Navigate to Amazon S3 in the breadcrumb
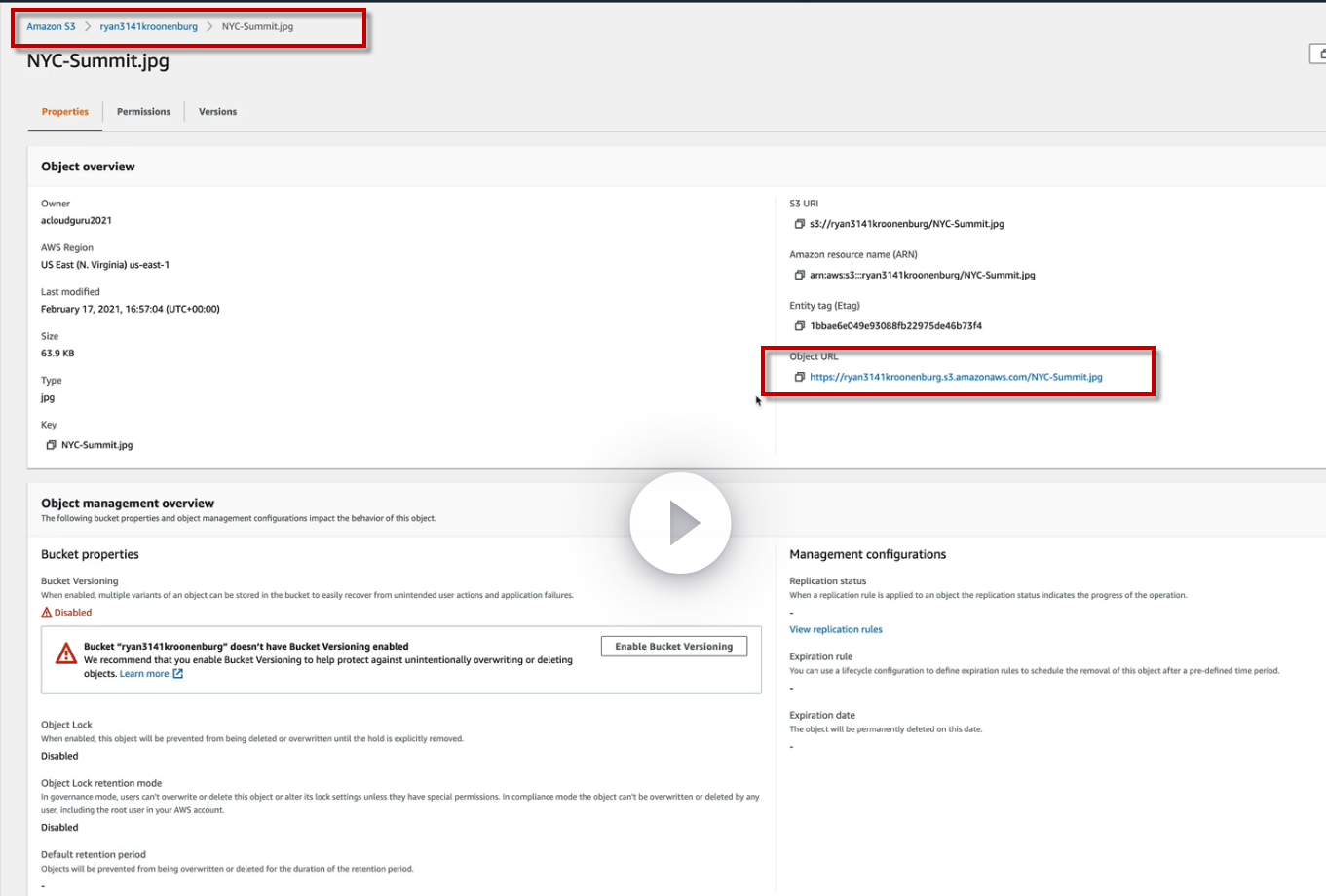Screen dimensions: 1326x896 tap(51, 26)
